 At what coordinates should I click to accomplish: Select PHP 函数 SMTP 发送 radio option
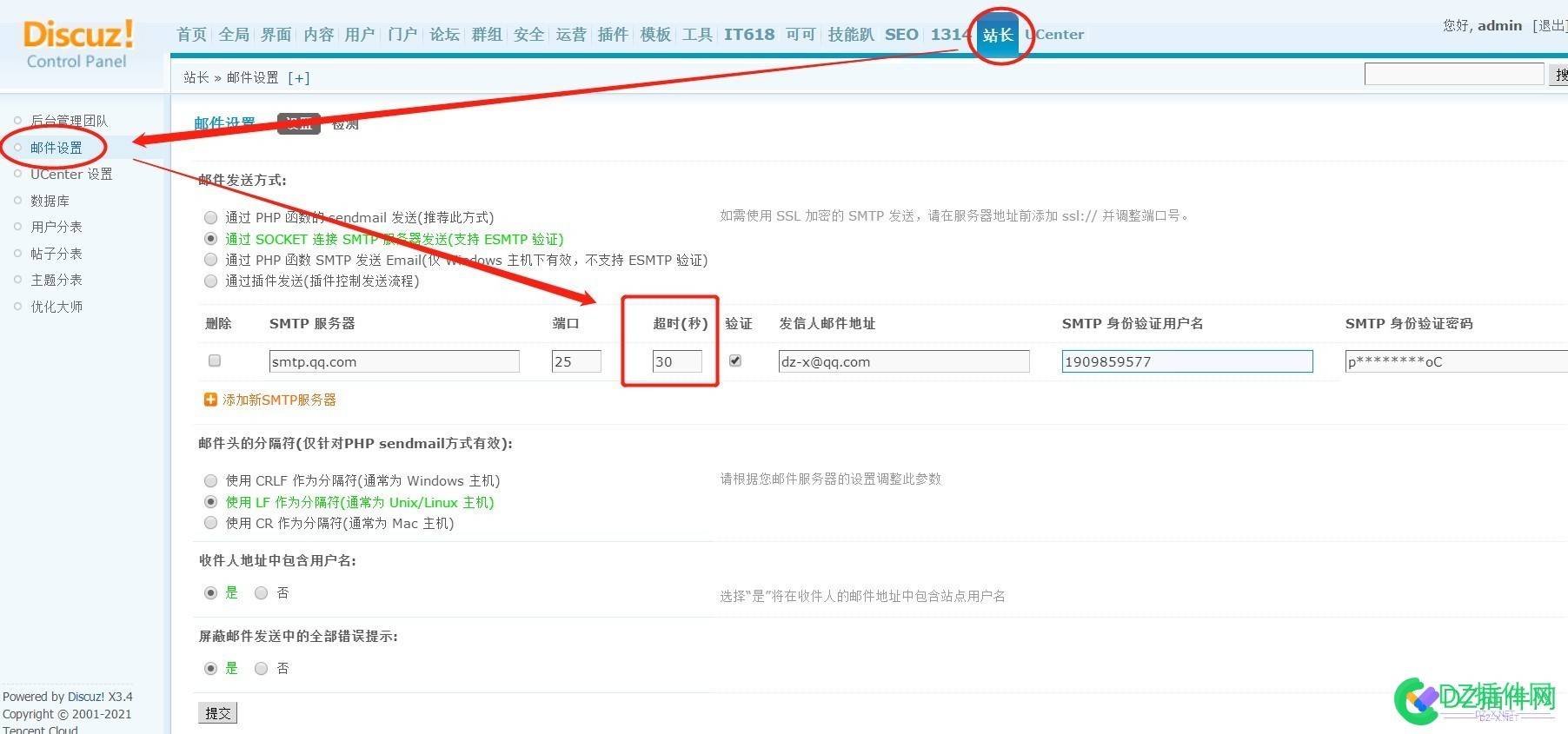point(210,260)
